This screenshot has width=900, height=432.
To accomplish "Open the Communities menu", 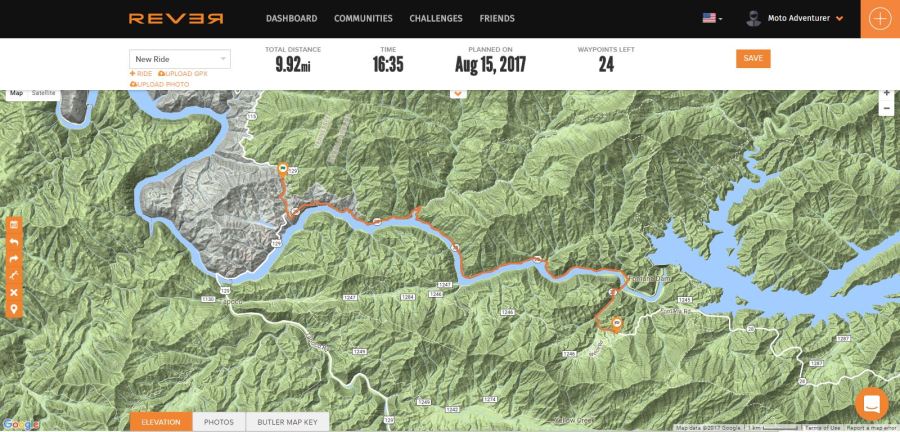I will point(363,18).
